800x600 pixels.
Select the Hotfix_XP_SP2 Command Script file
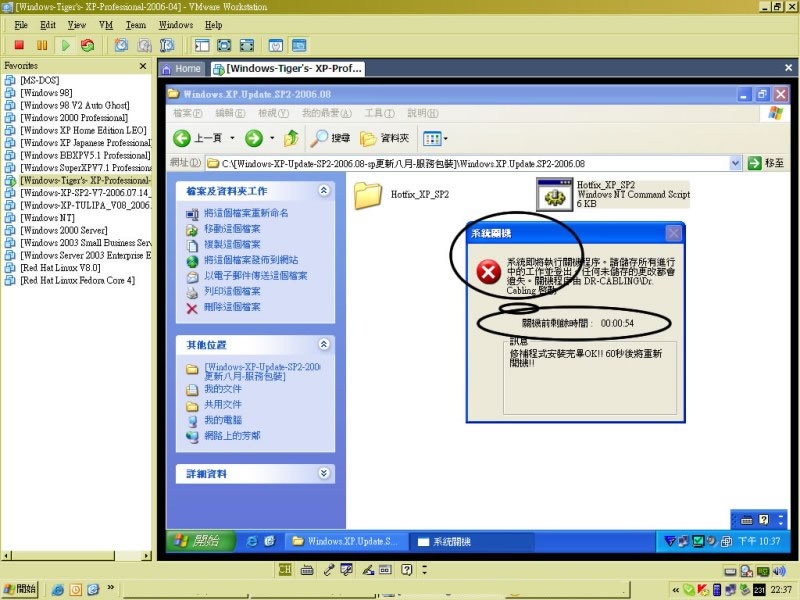612,194
